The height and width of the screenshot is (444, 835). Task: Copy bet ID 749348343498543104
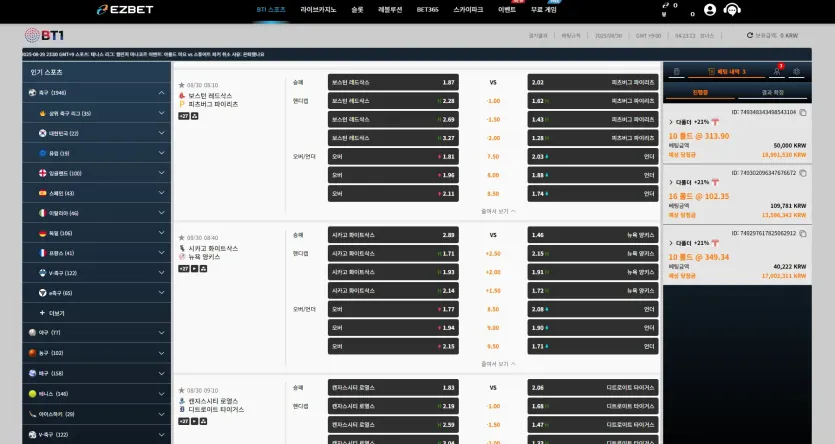click(x=803, y=112)
